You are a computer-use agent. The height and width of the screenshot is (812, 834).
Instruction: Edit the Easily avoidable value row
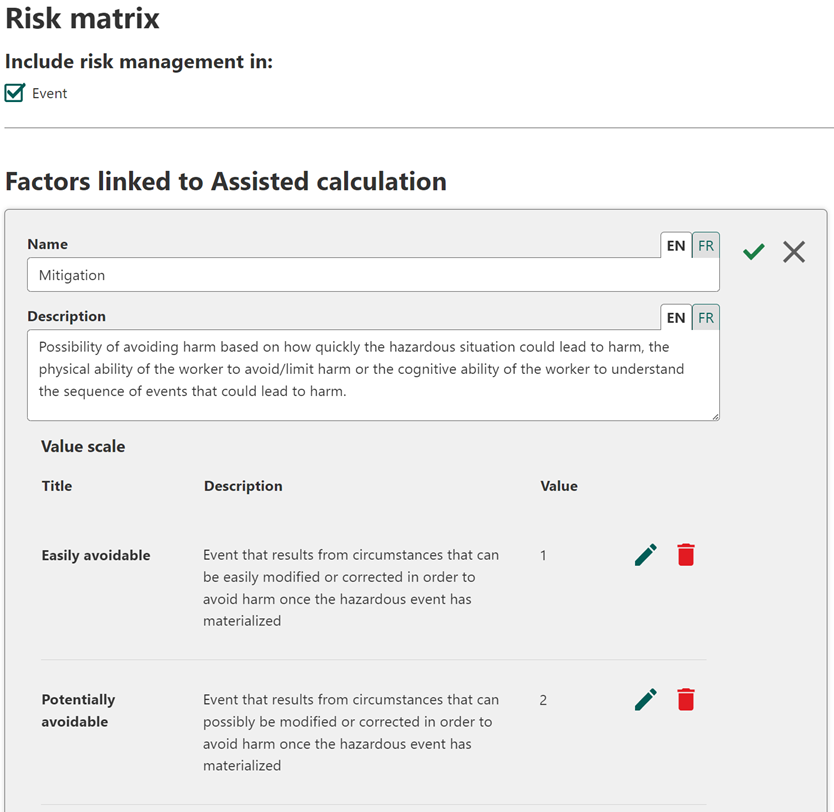(x=646, y=555)
